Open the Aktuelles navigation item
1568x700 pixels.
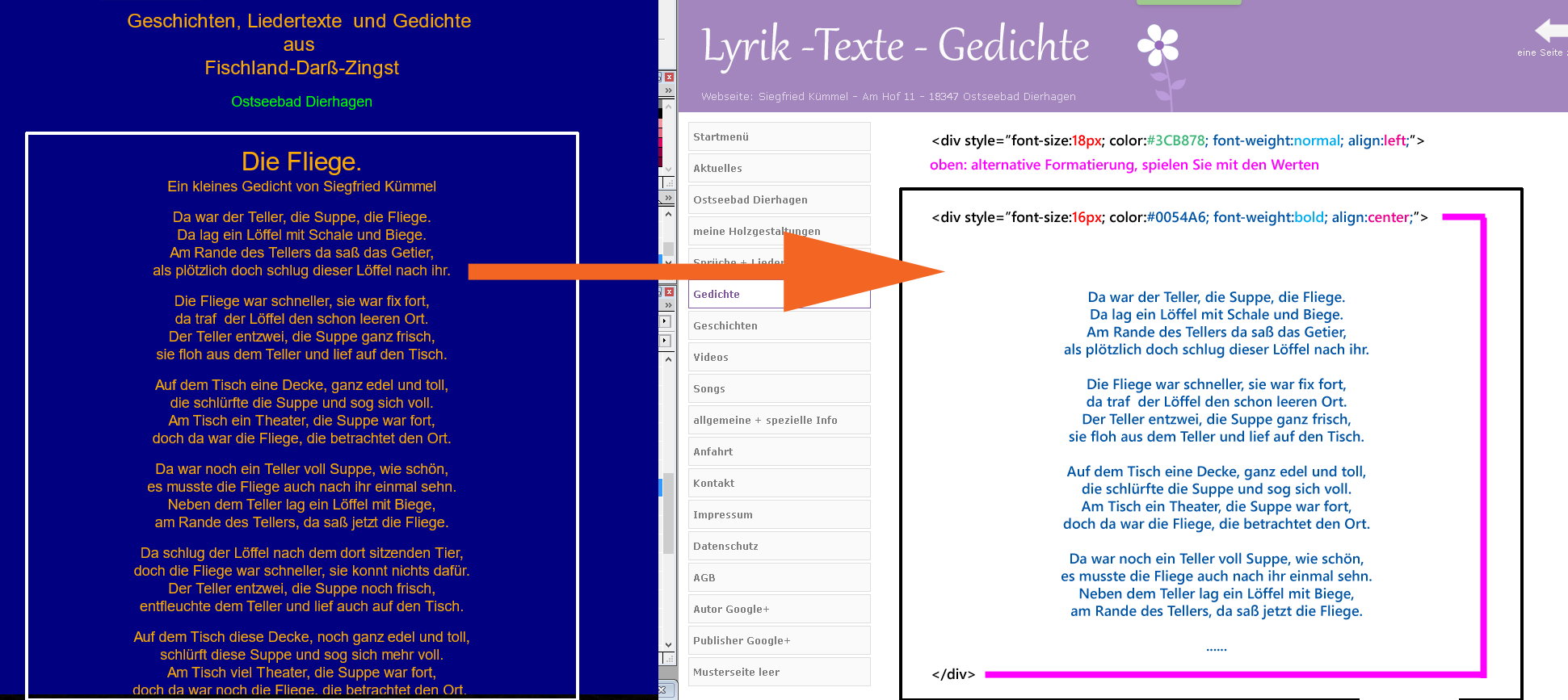pos(779,168)
